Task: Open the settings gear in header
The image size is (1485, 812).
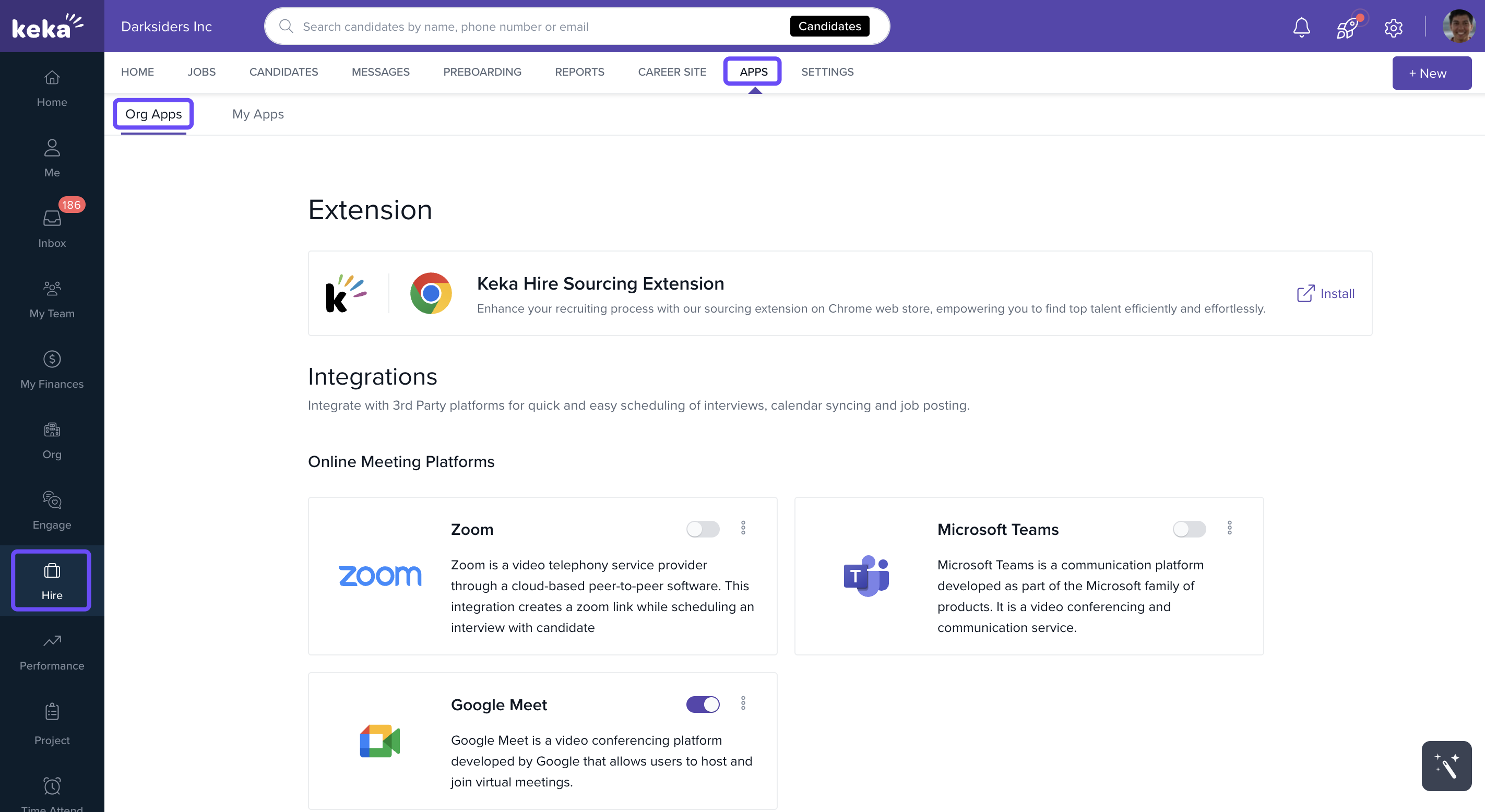Action: (x=1393, y=27)
